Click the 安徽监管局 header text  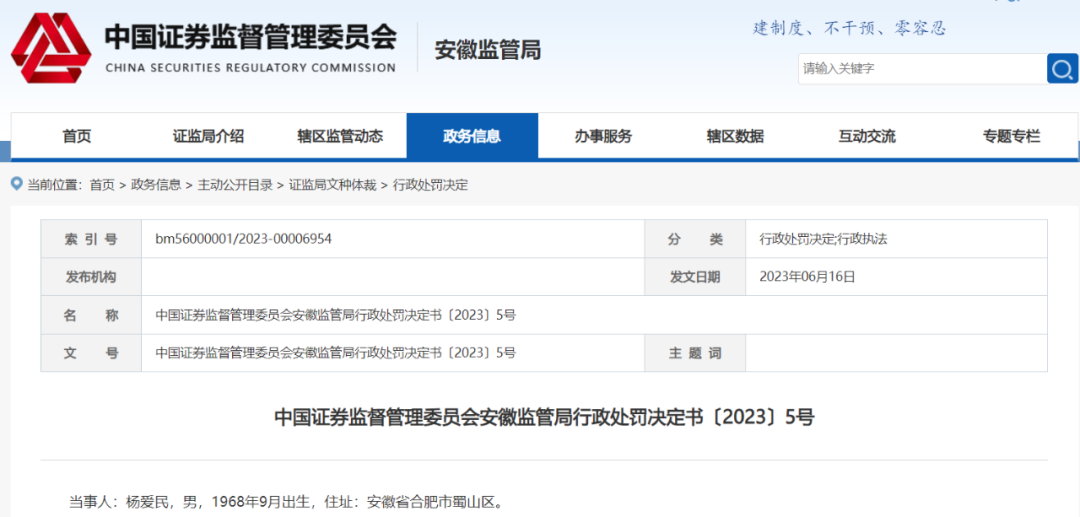tap(488, 50)
